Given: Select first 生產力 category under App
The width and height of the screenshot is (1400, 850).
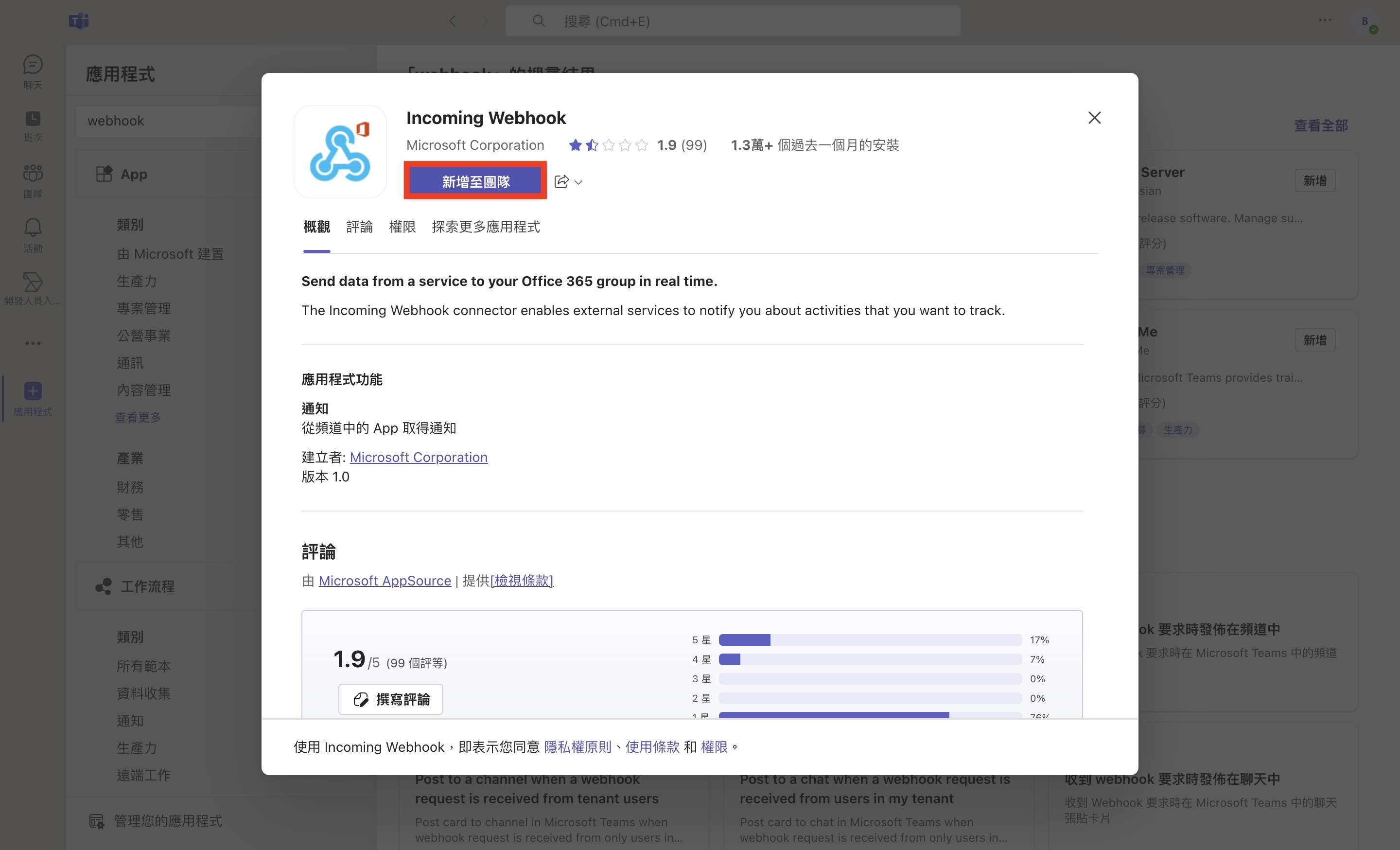Looking at the screenshot, I should (x=137, y=281).
